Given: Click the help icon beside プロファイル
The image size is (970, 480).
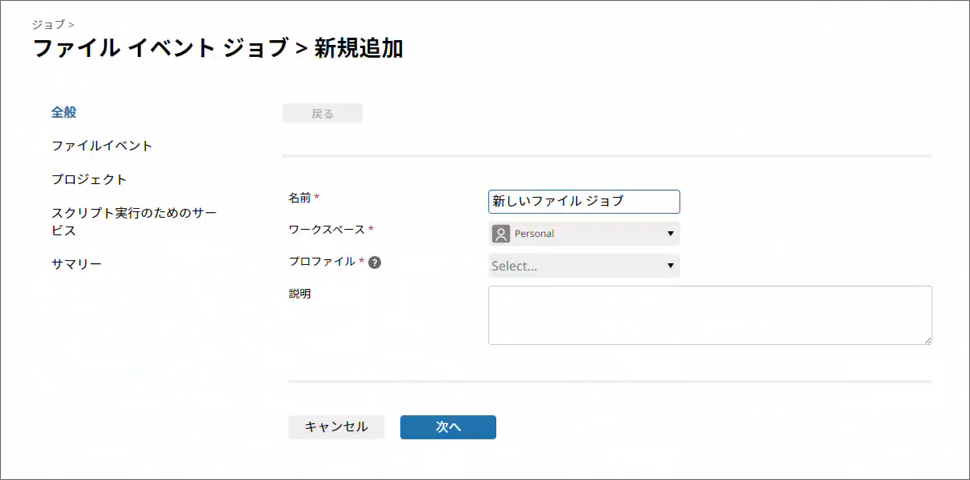Looking at the screenshot, I should point(375,263).
